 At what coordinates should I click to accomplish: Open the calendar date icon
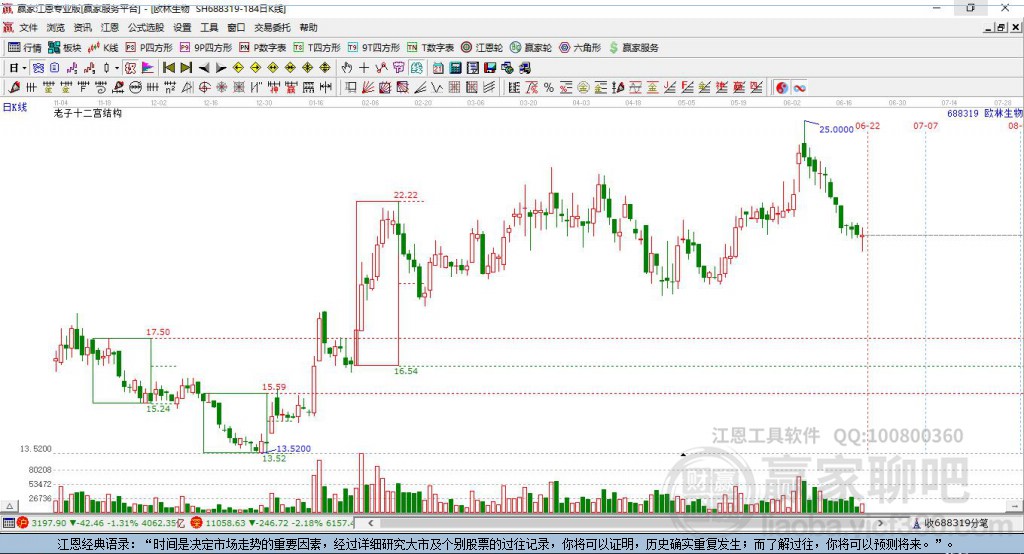438,67
